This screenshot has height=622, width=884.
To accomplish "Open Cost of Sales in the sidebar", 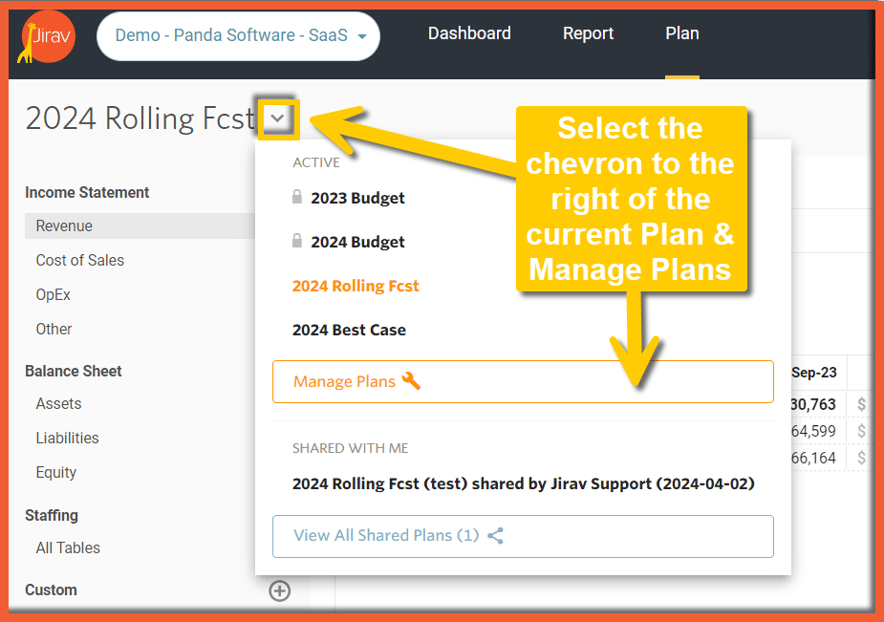I will pos(80,260).
